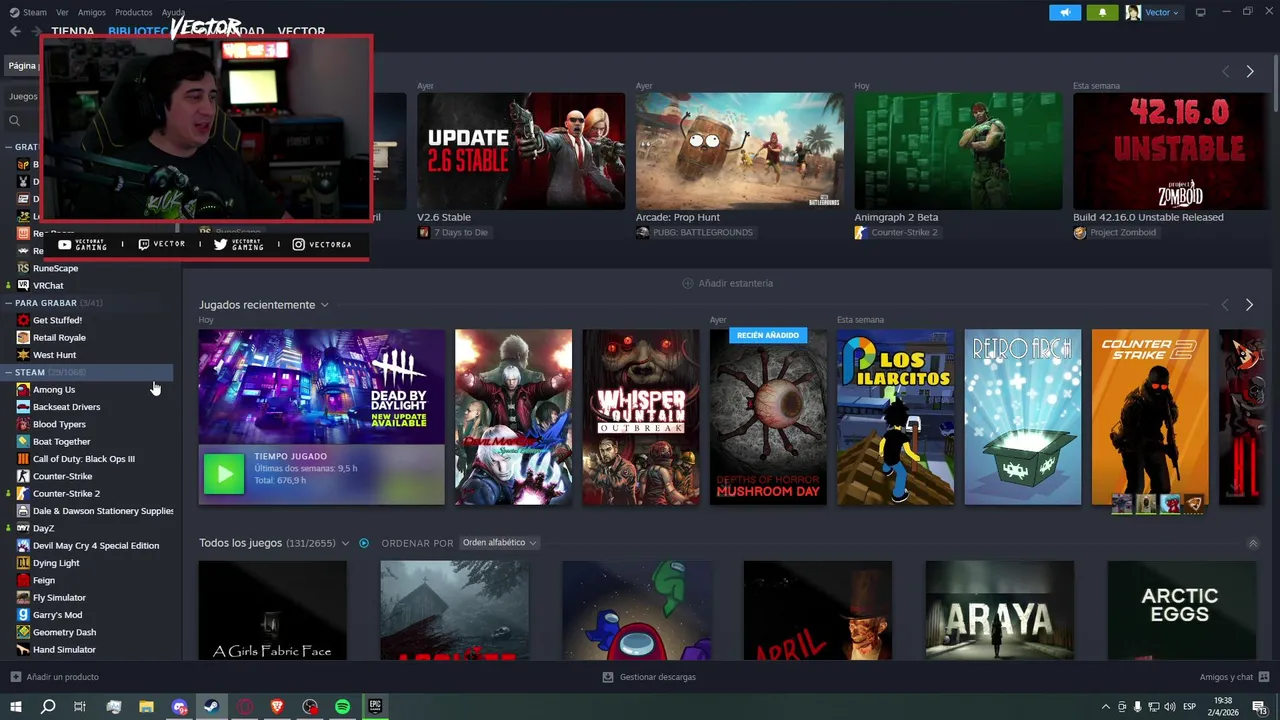The height and width of the screenshot is (720, 1280).
Task: Open the Mushroom Day game cover
Action: click(768, 417)
